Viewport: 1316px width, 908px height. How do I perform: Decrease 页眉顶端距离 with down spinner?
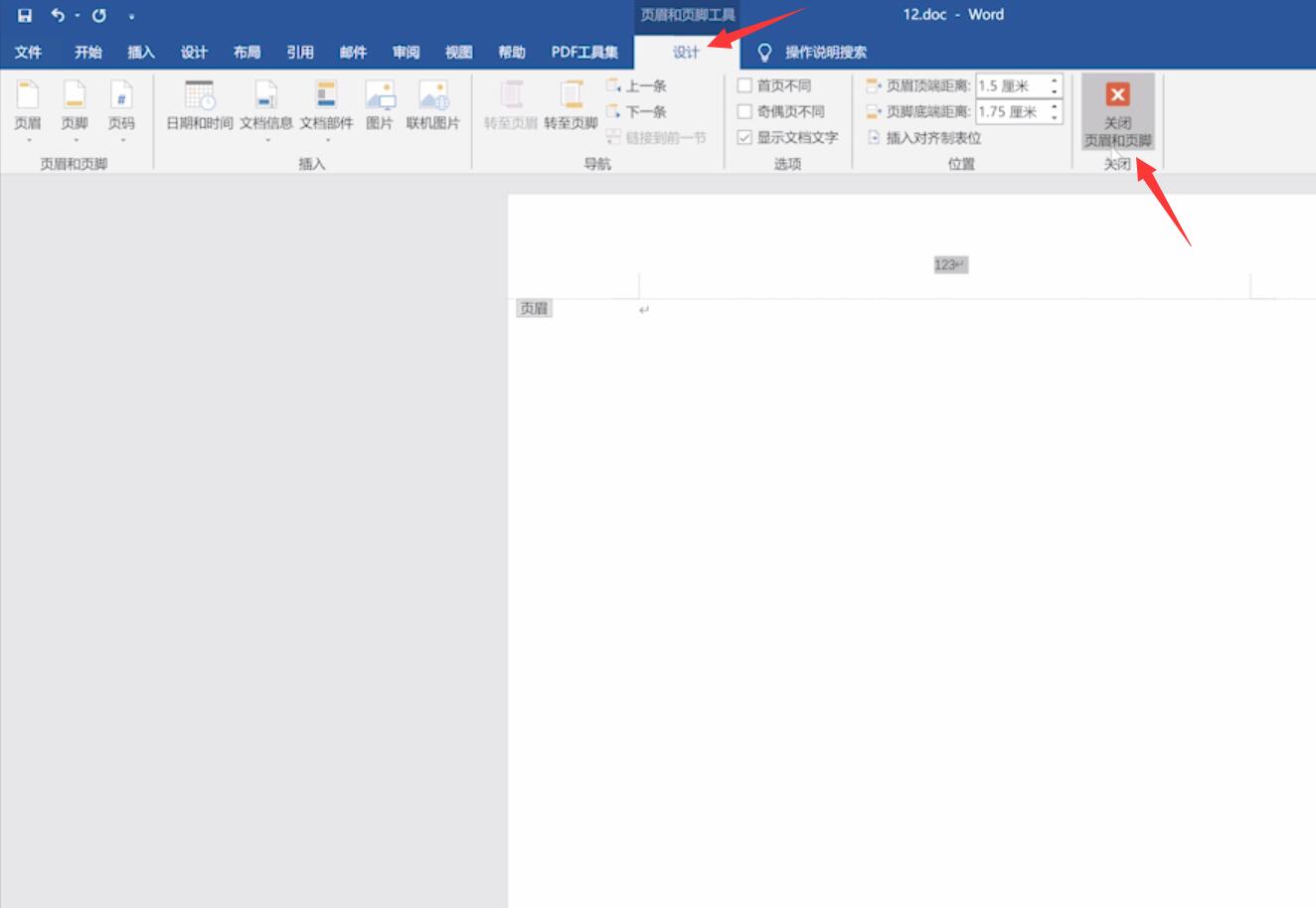(x=1055, y=91)
